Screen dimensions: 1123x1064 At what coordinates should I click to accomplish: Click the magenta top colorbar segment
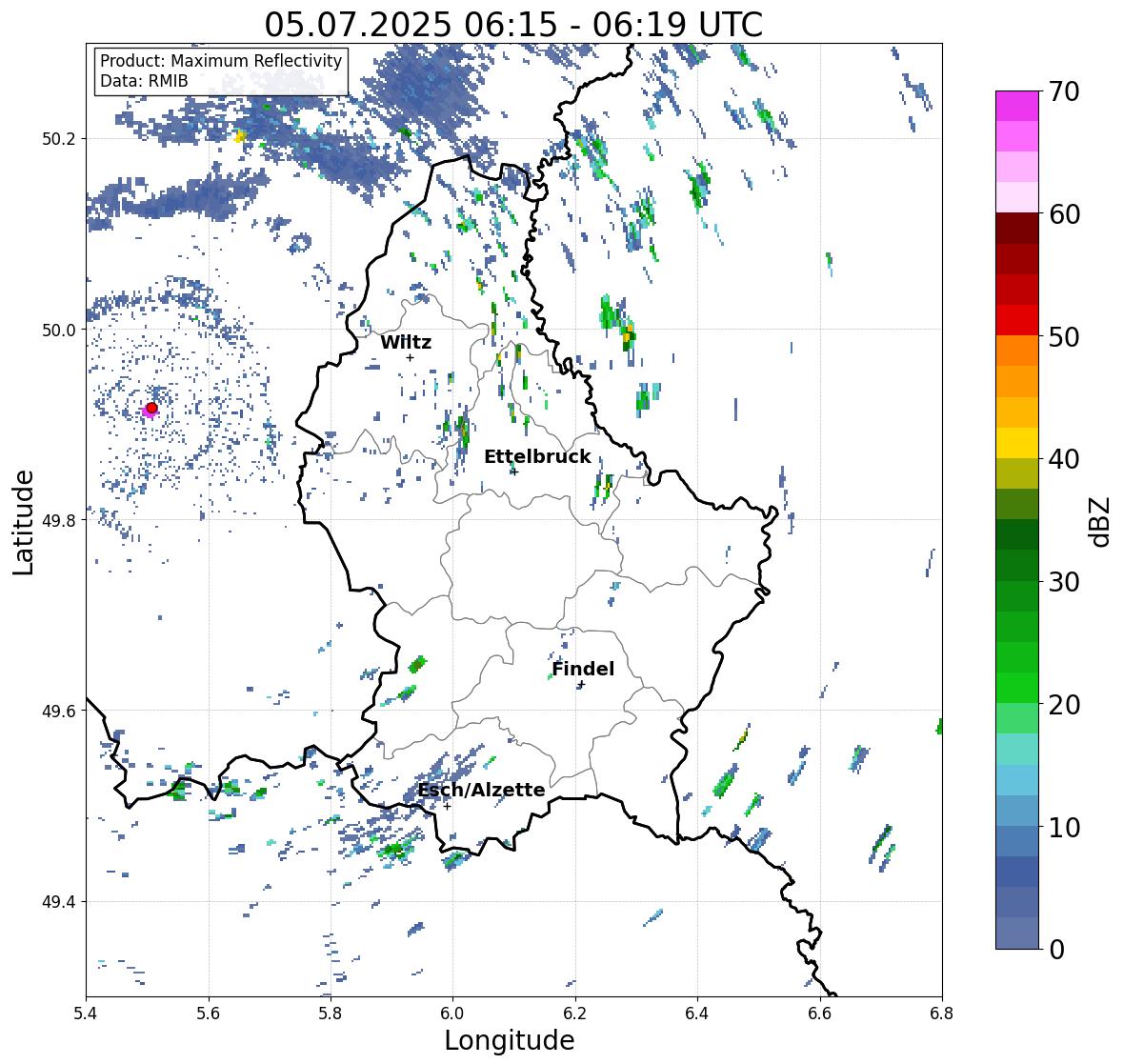click(x=1017, y=106)
